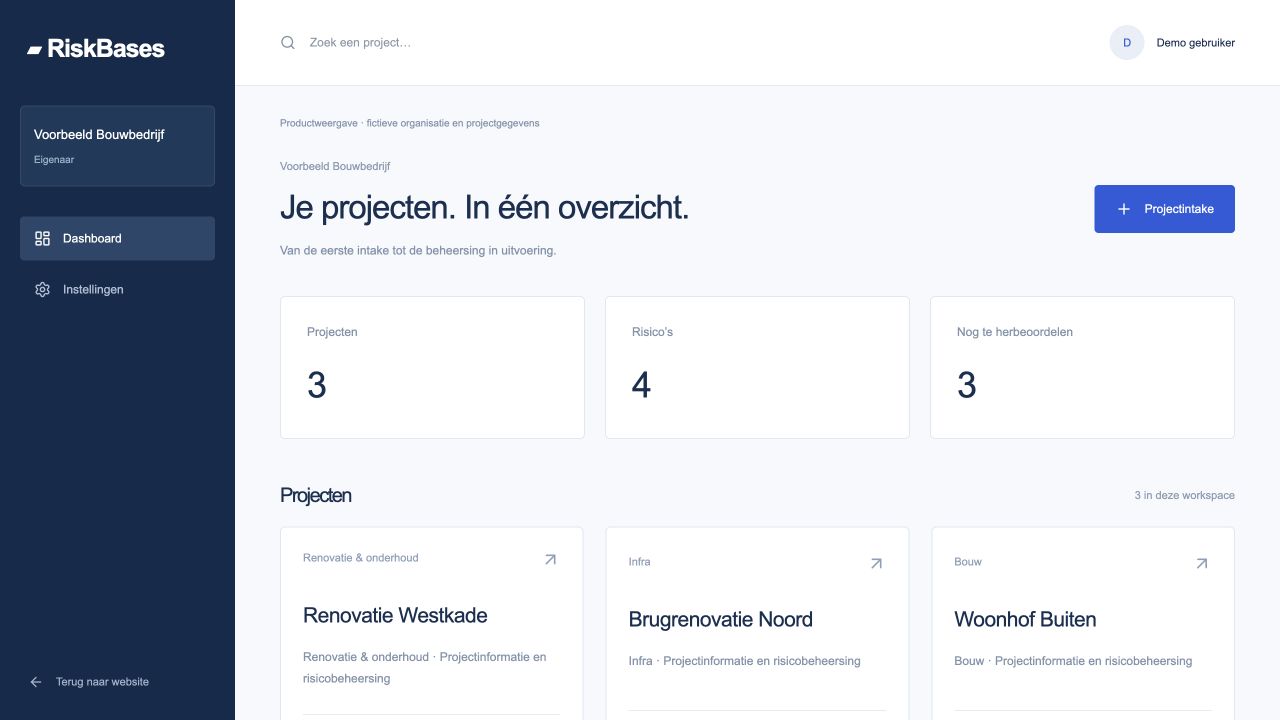This screenshot has height=720, width=1280.
Task: Click the Risico's count card
Action: click(757, 367)
